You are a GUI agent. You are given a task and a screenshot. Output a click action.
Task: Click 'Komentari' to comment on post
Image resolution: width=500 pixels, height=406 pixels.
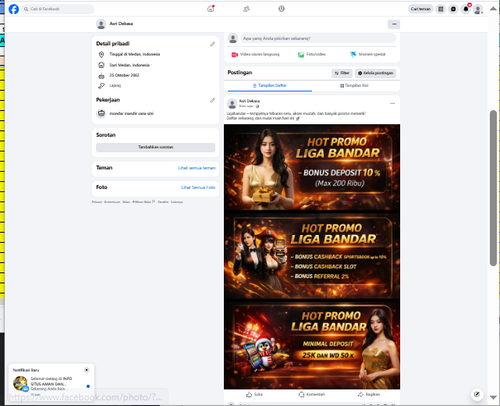pos(312,394)
